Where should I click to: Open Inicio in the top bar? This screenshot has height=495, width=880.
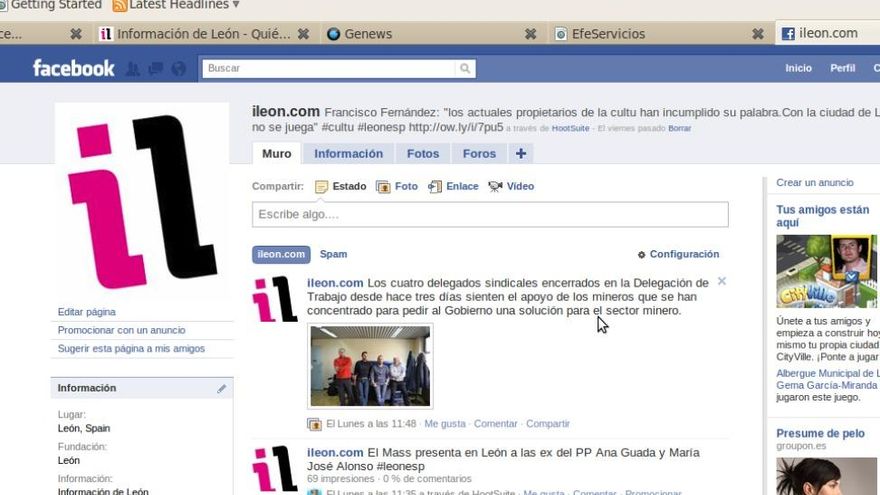tap(798, 68)
